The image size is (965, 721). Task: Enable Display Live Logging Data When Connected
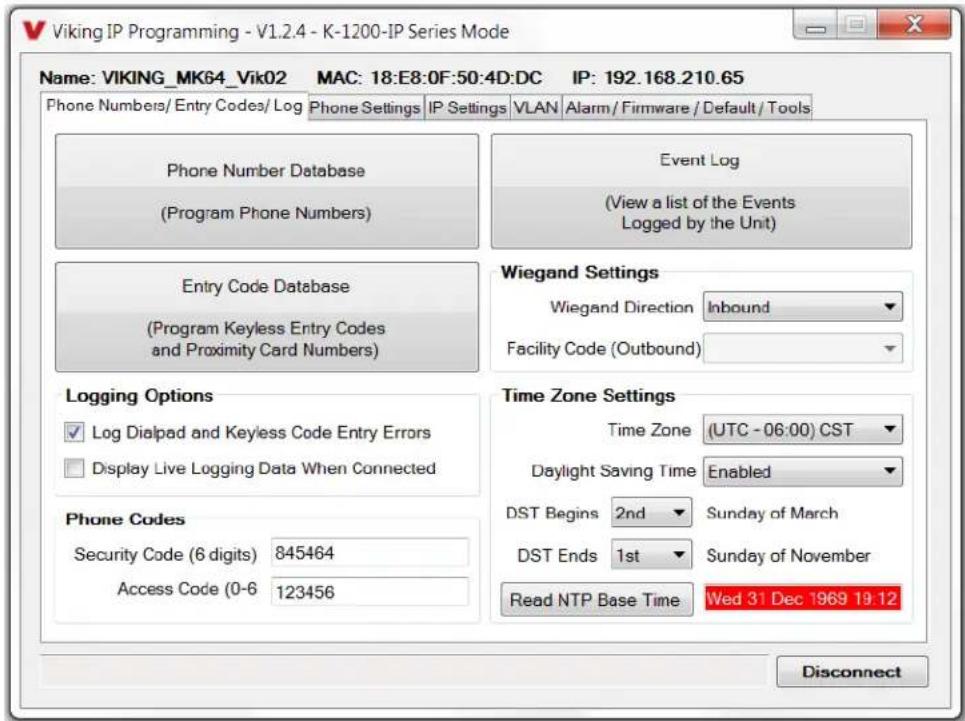(74, 468)
